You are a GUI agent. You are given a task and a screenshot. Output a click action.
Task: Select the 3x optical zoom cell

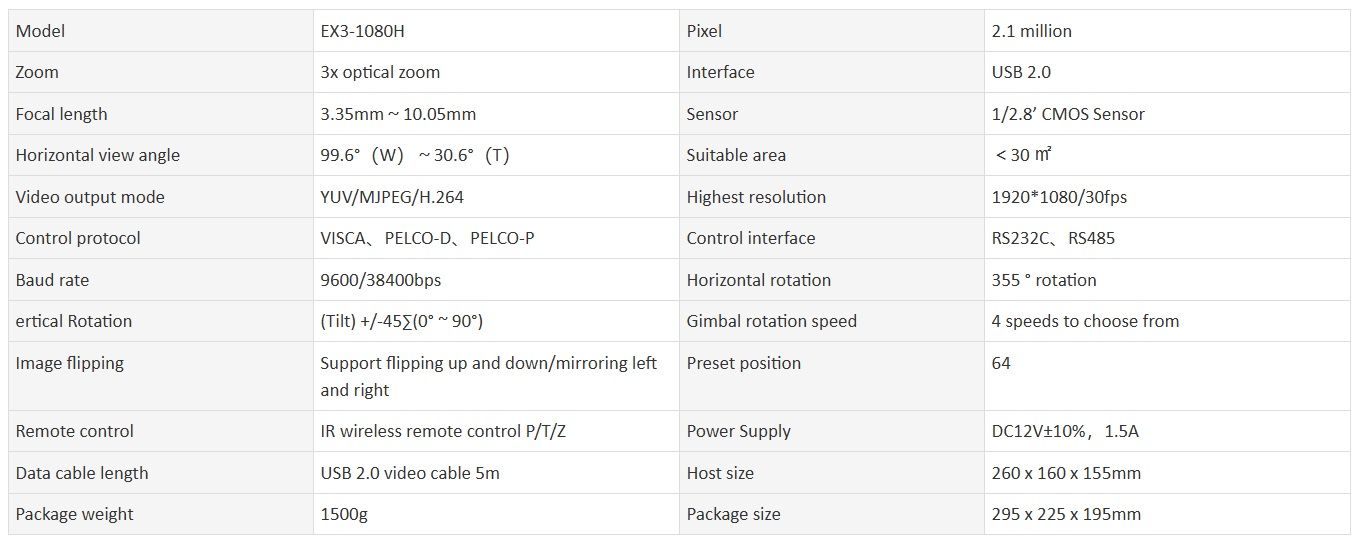[x=380, y=72]
